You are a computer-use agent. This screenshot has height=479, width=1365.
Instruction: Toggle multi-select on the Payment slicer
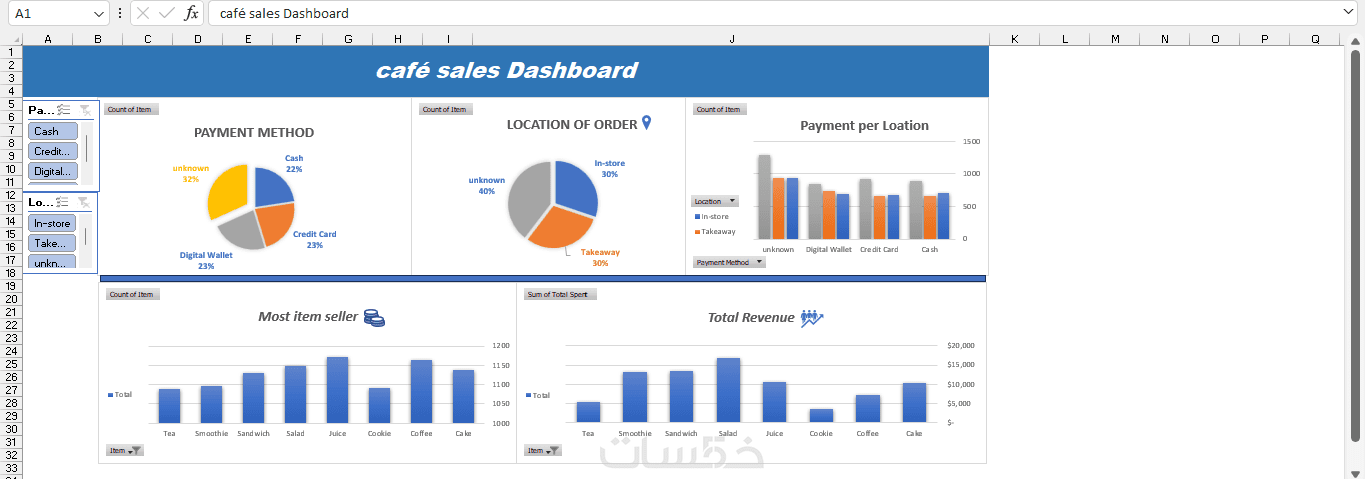[x=64, y=110]
